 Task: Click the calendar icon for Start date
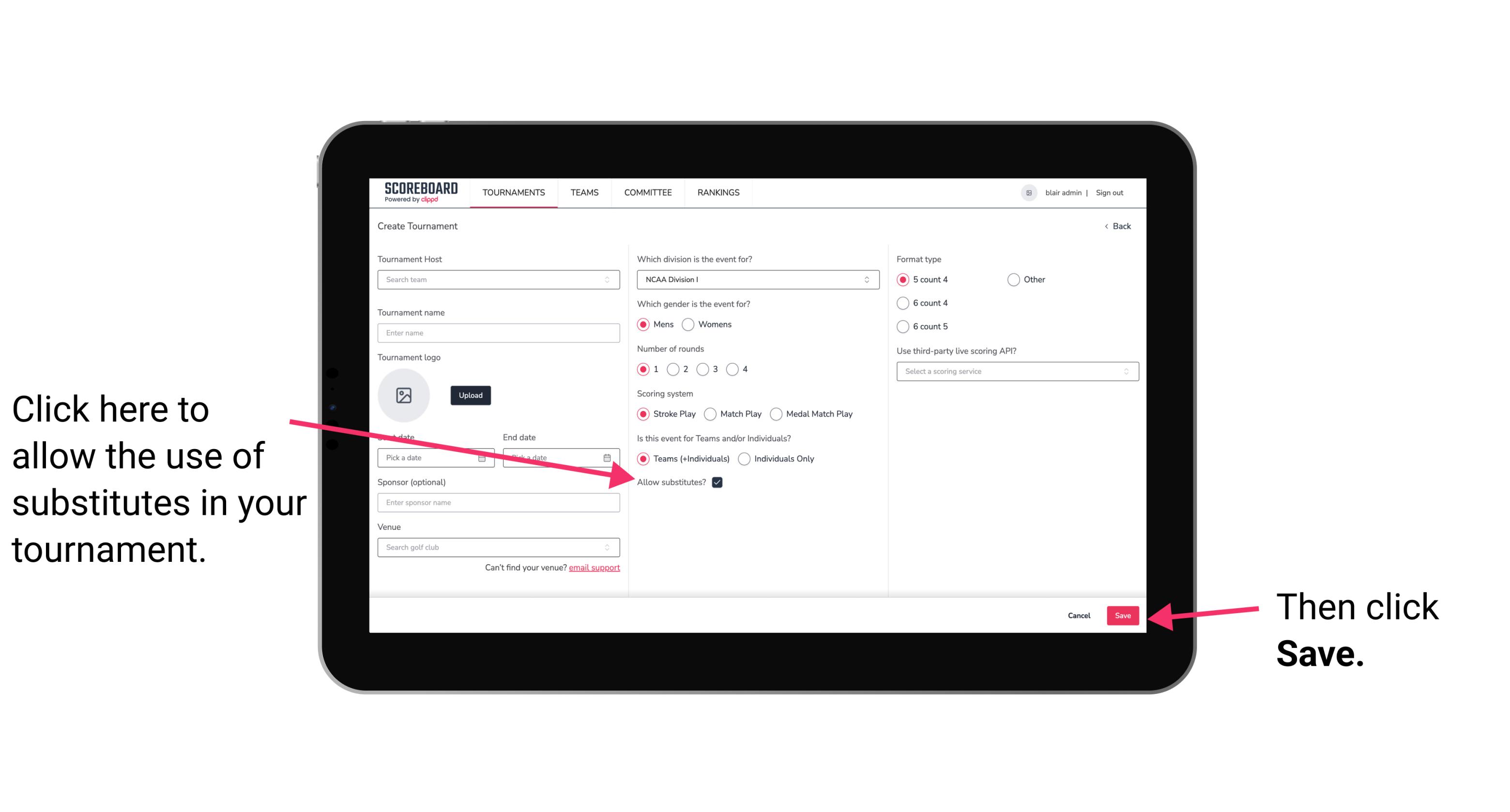coord(484,457)
